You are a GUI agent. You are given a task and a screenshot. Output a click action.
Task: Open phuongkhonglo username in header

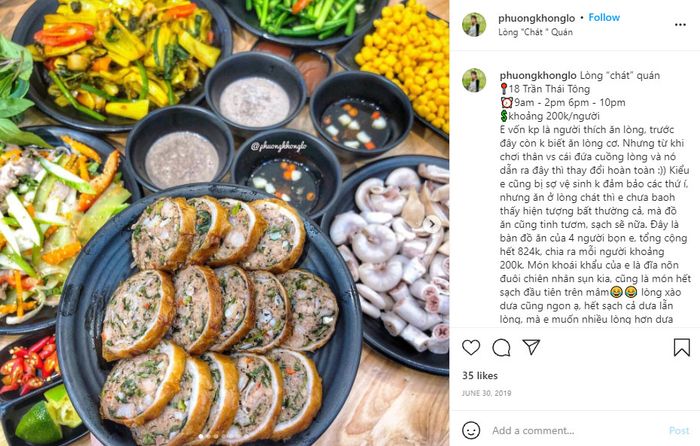point(537,18)
